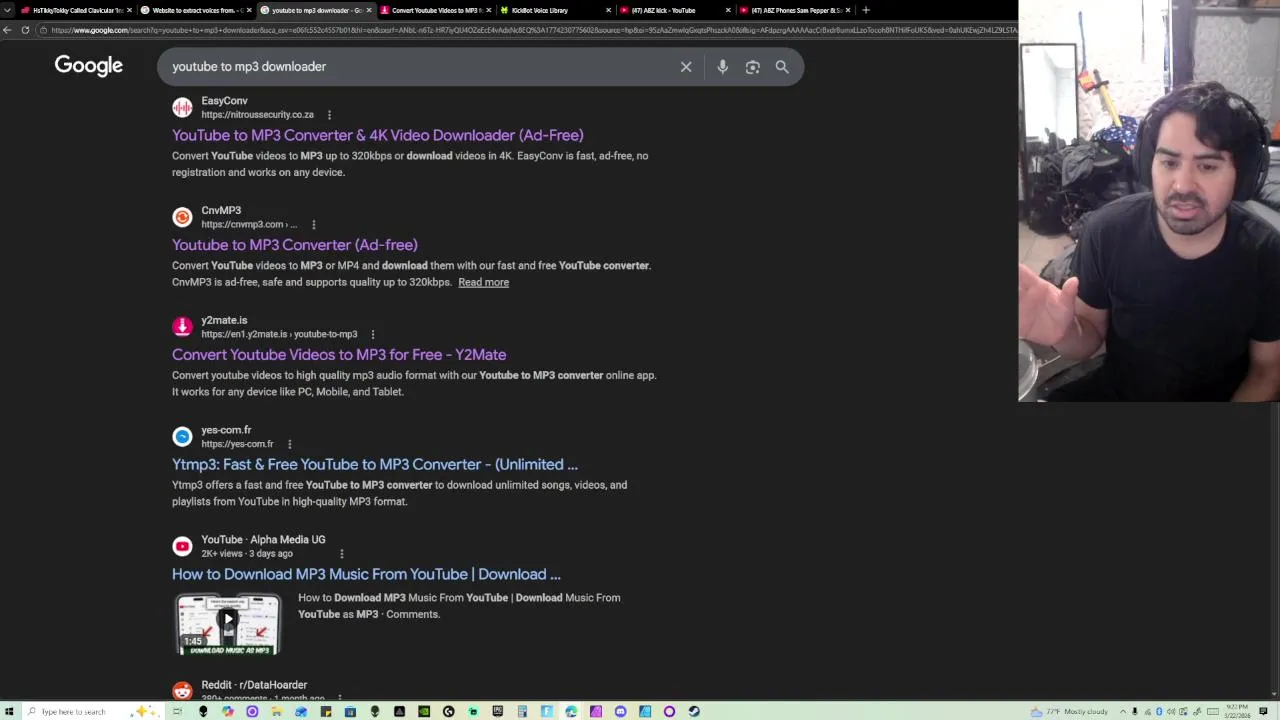
Task: Click the browser back arrow
Action: pyautogui.click(x=8, y=30)
